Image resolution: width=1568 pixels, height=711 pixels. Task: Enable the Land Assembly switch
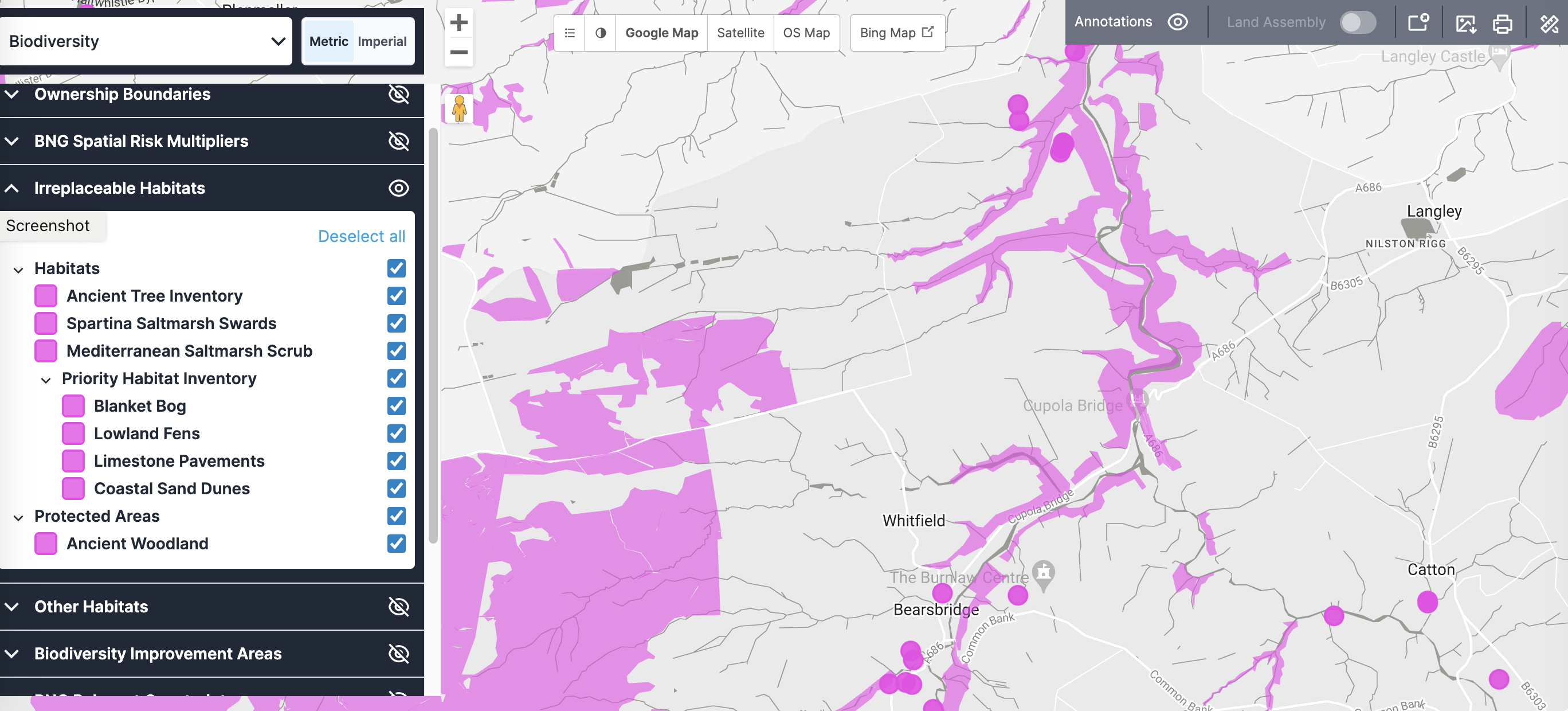[x=1359, y=22]
